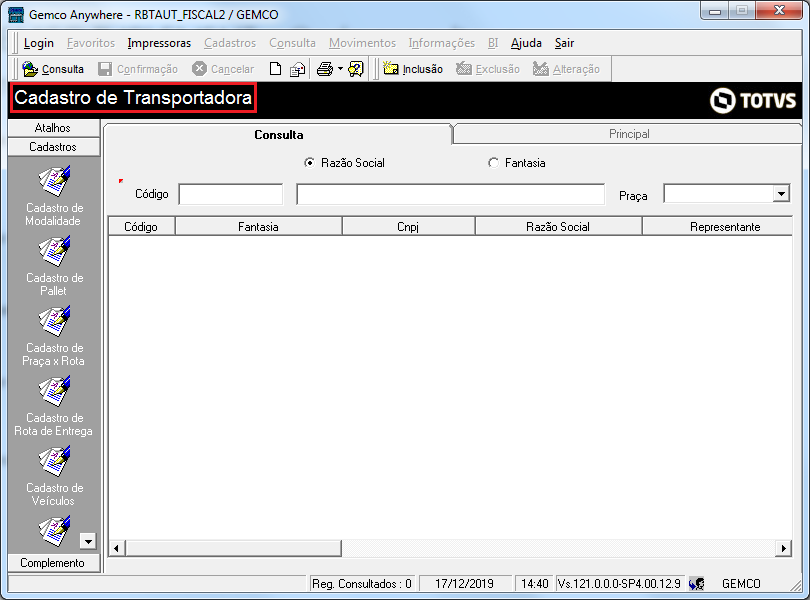Viewport: 810px width, 600px height.
Task: Click the disabled Confirmação save icon
Action: click(x=105, y=69)
